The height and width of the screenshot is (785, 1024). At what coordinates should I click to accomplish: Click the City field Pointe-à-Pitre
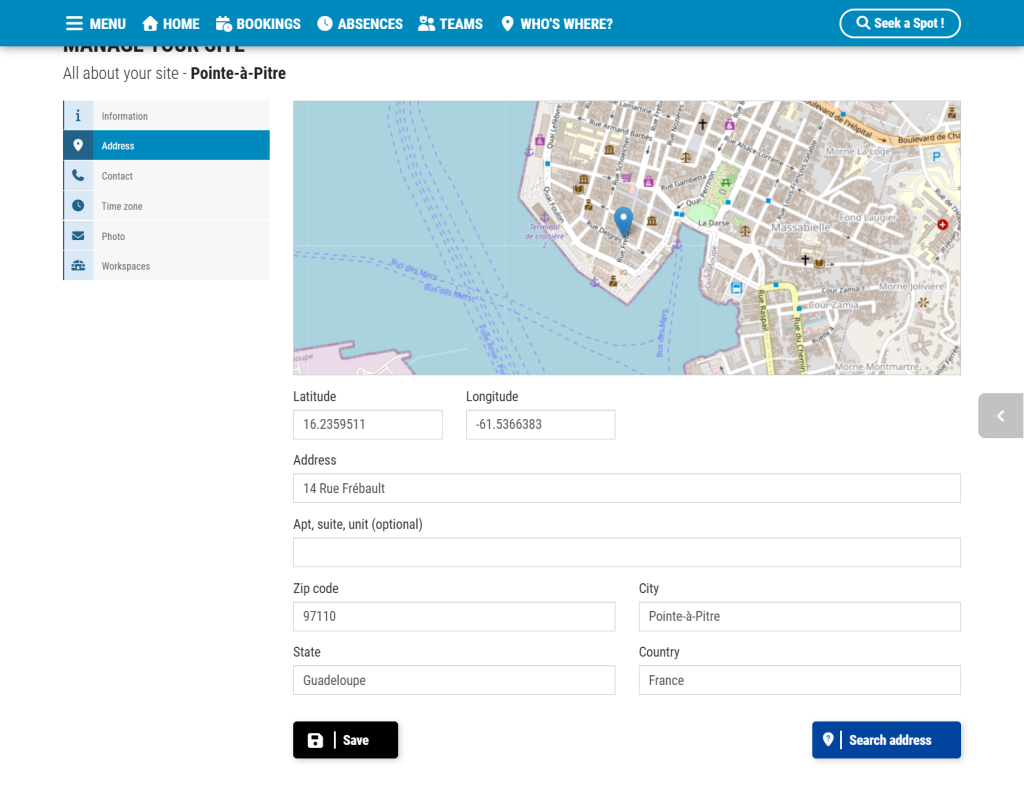(x=799, y=616)
